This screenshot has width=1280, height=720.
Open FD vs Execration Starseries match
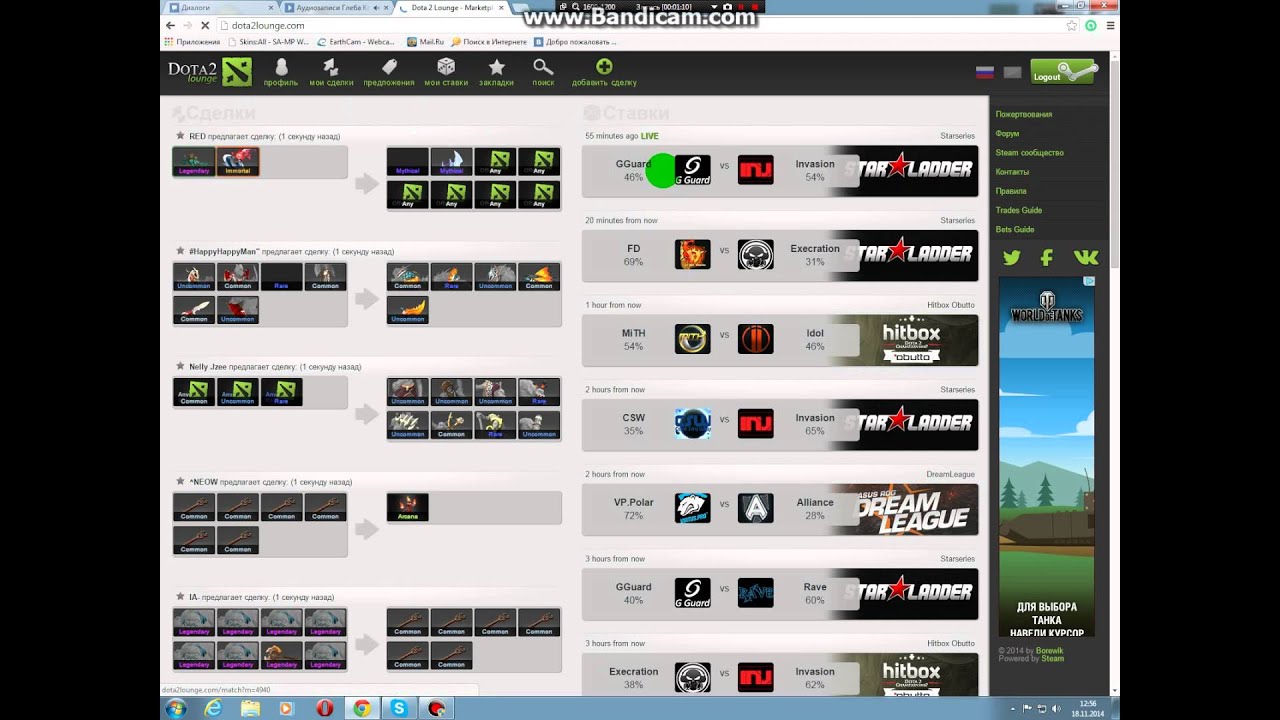pos(780,255)
